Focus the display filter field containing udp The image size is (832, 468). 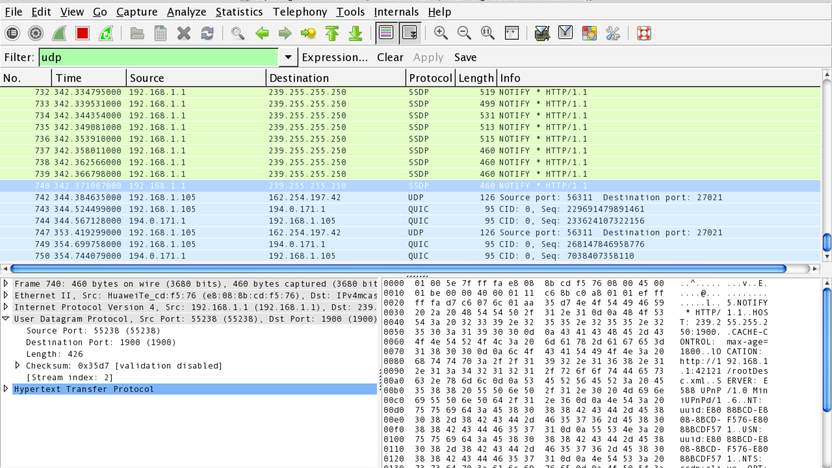158,57
